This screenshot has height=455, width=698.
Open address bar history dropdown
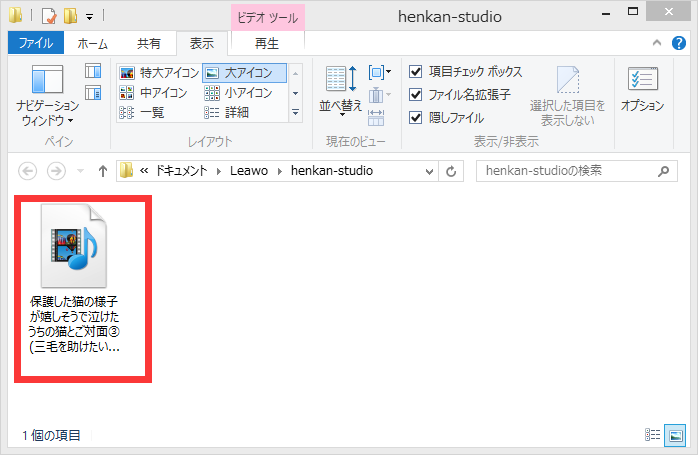coord(429,171)
